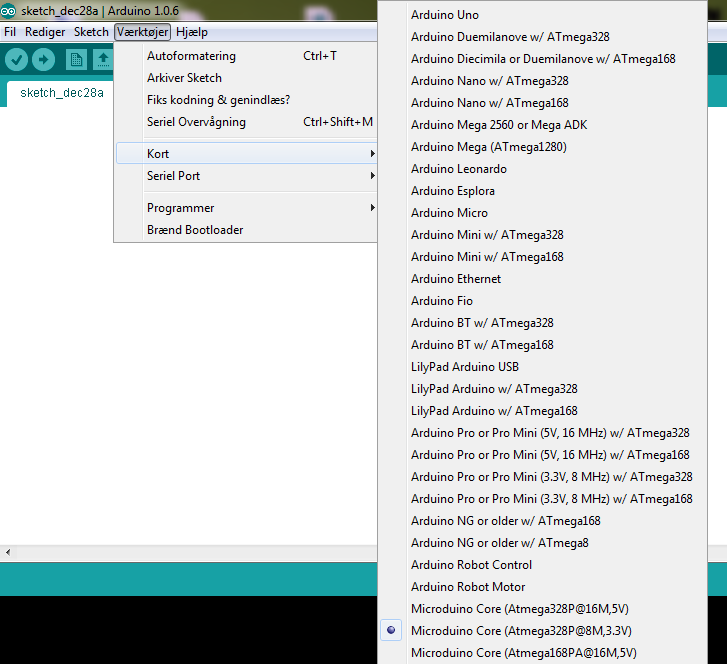
Task: Select Arduino Diecimila or Duemilanove w/ ATmega168
Action: [x=543, y=59]
